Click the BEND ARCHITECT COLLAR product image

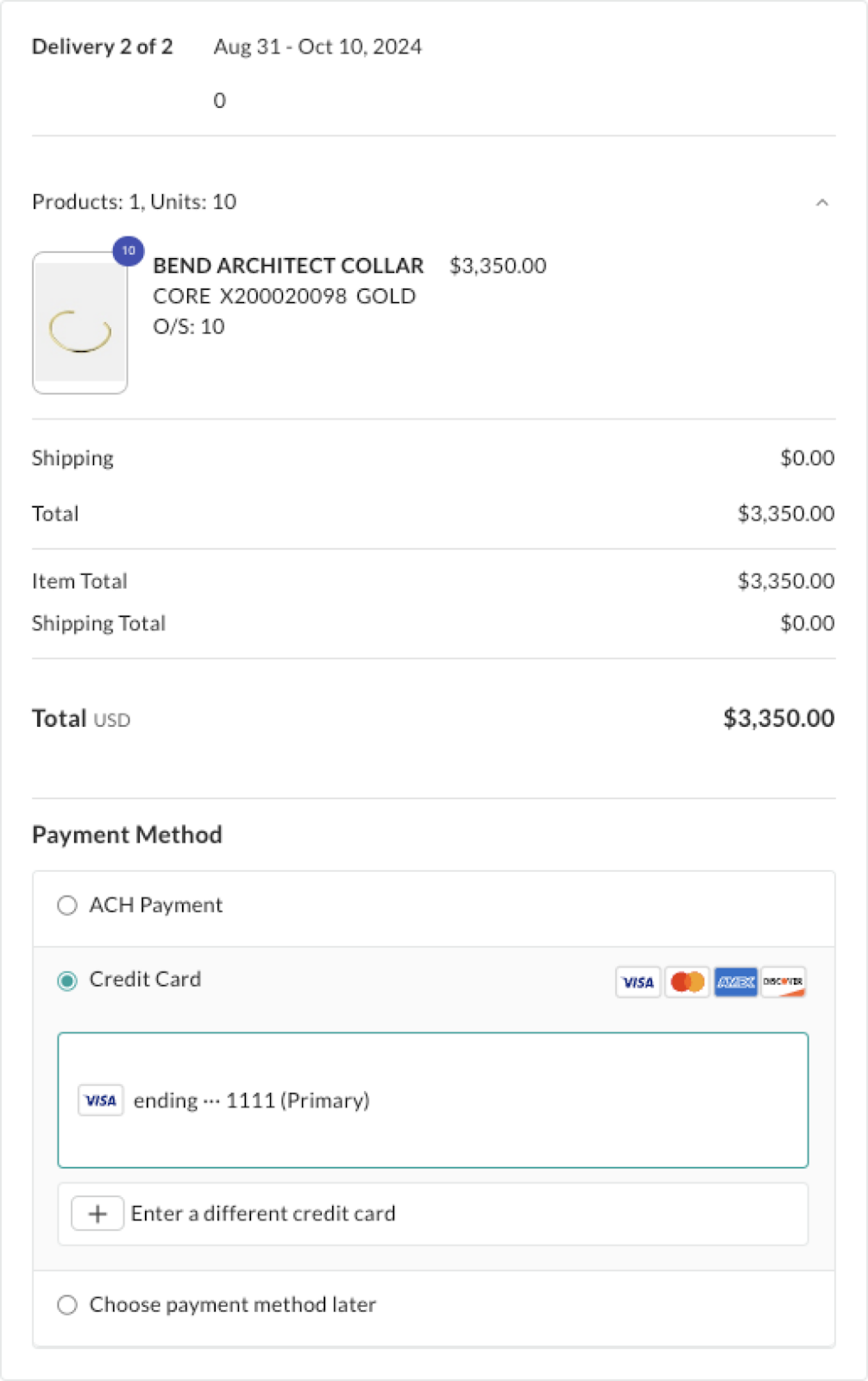(79, 321)
